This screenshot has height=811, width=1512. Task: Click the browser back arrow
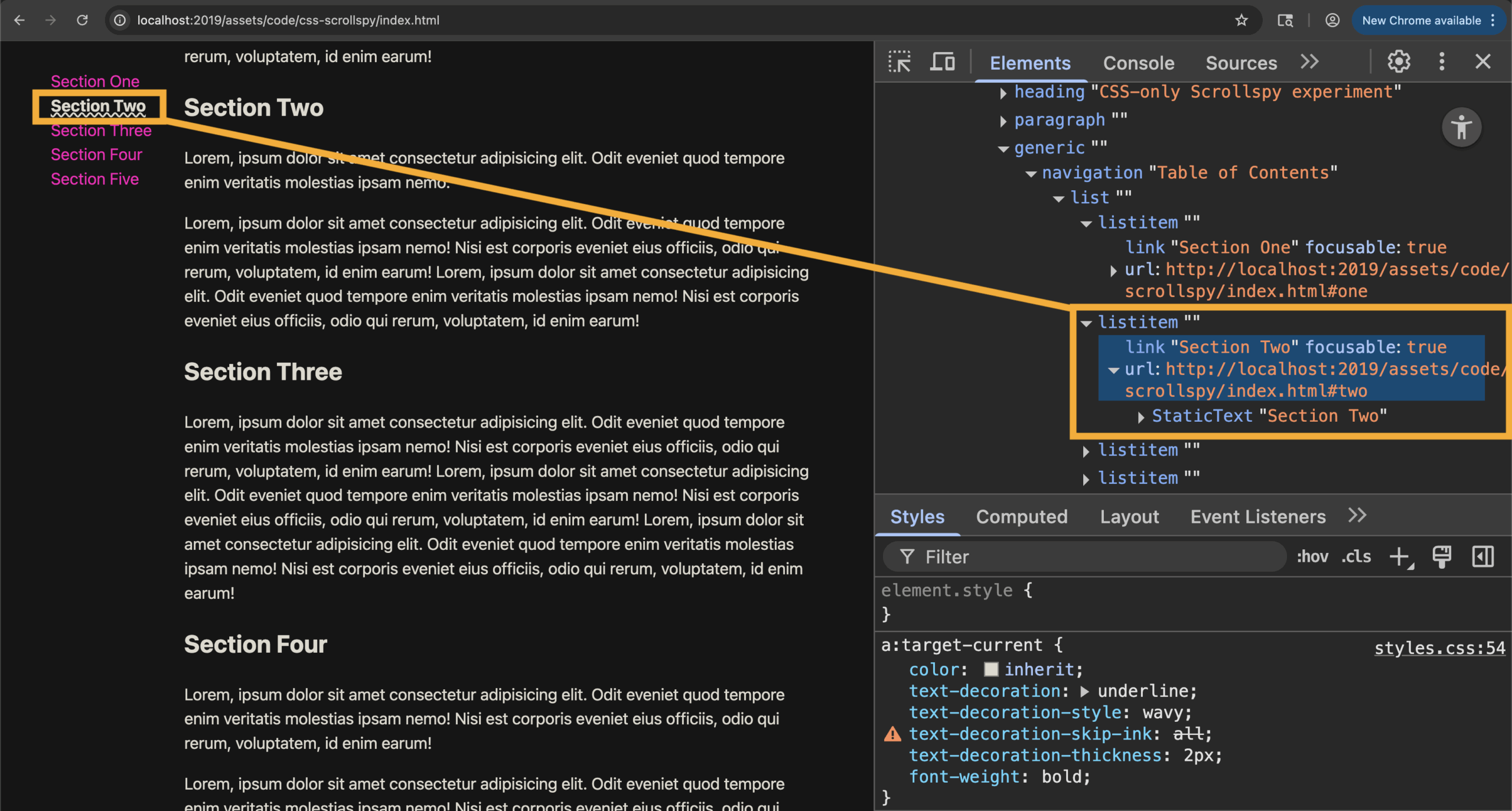click(x=19, y=20)
